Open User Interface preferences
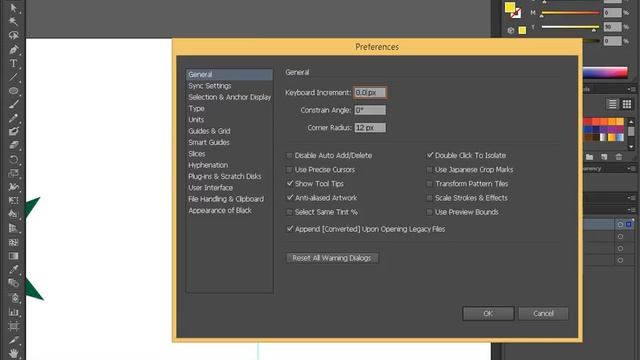Viewport: 640px width, 360px height. point(210,188)
